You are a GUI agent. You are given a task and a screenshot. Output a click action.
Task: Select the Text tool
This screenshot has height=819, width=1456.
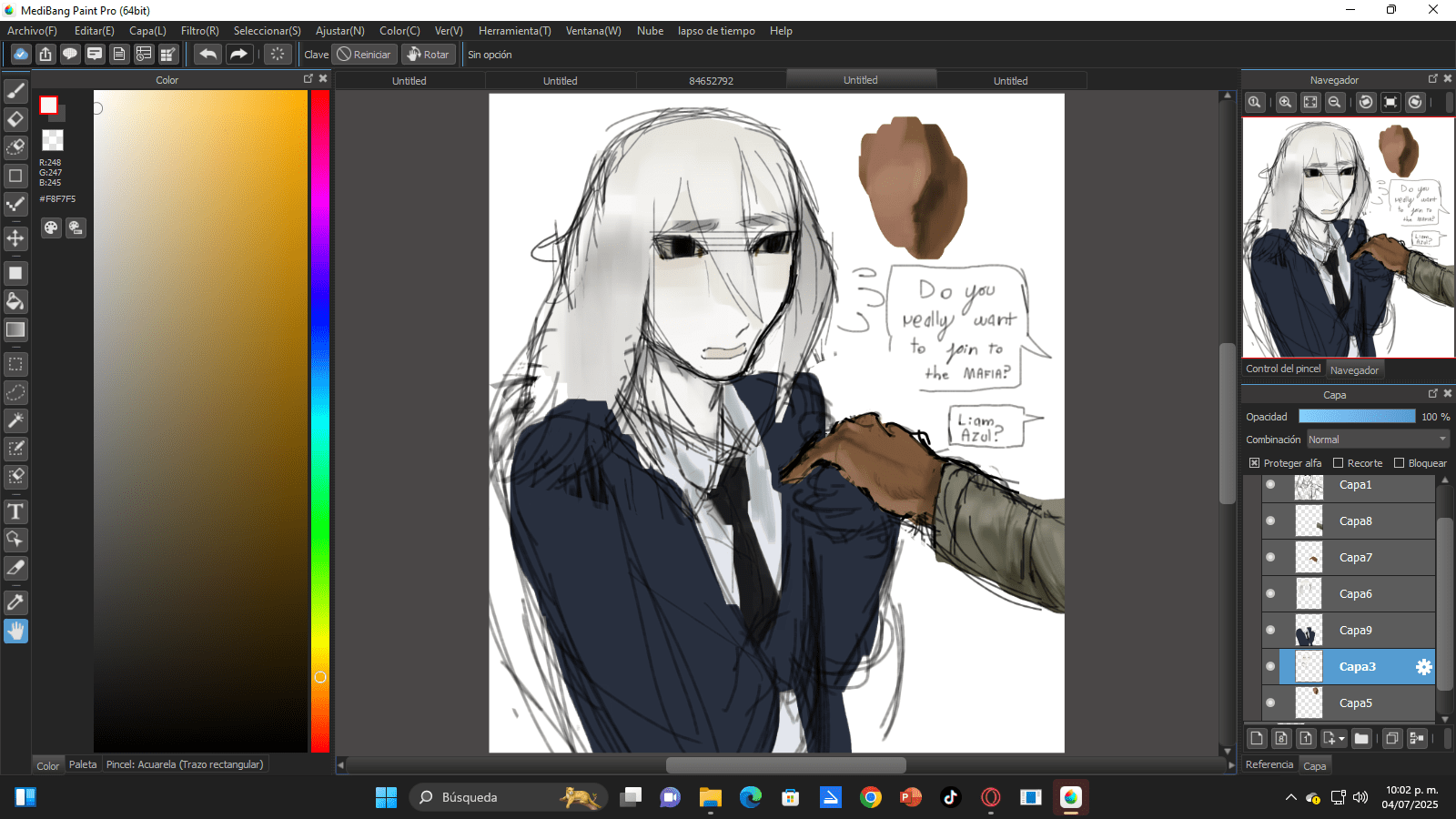click(15, 511)
